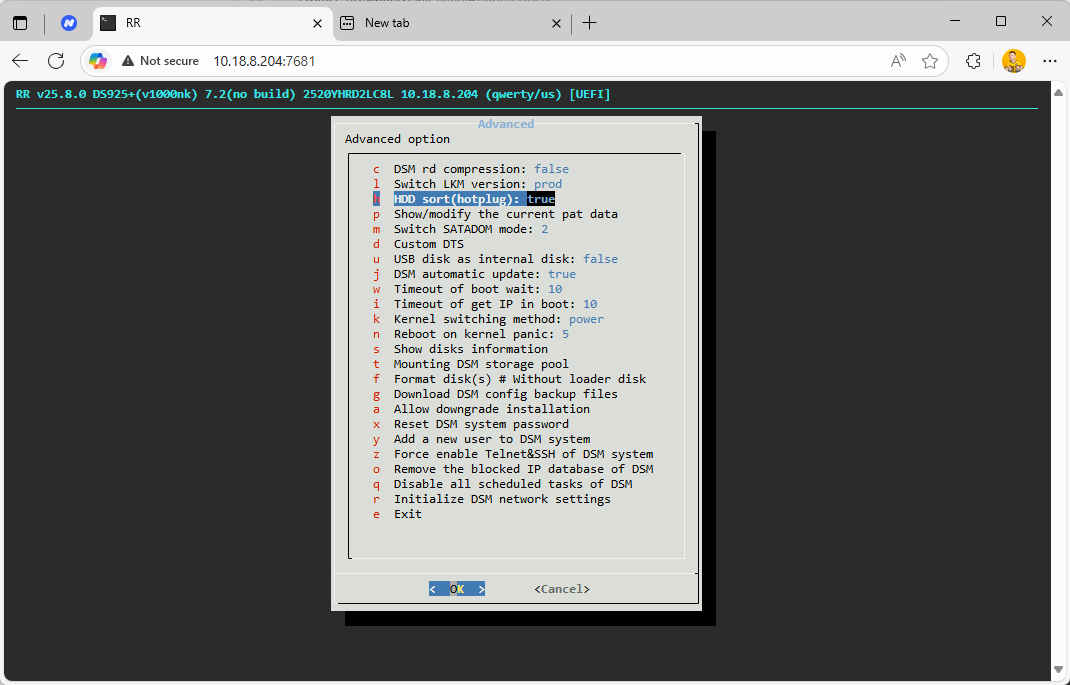
Task: Select Custom DTS option
Action: 418,244
